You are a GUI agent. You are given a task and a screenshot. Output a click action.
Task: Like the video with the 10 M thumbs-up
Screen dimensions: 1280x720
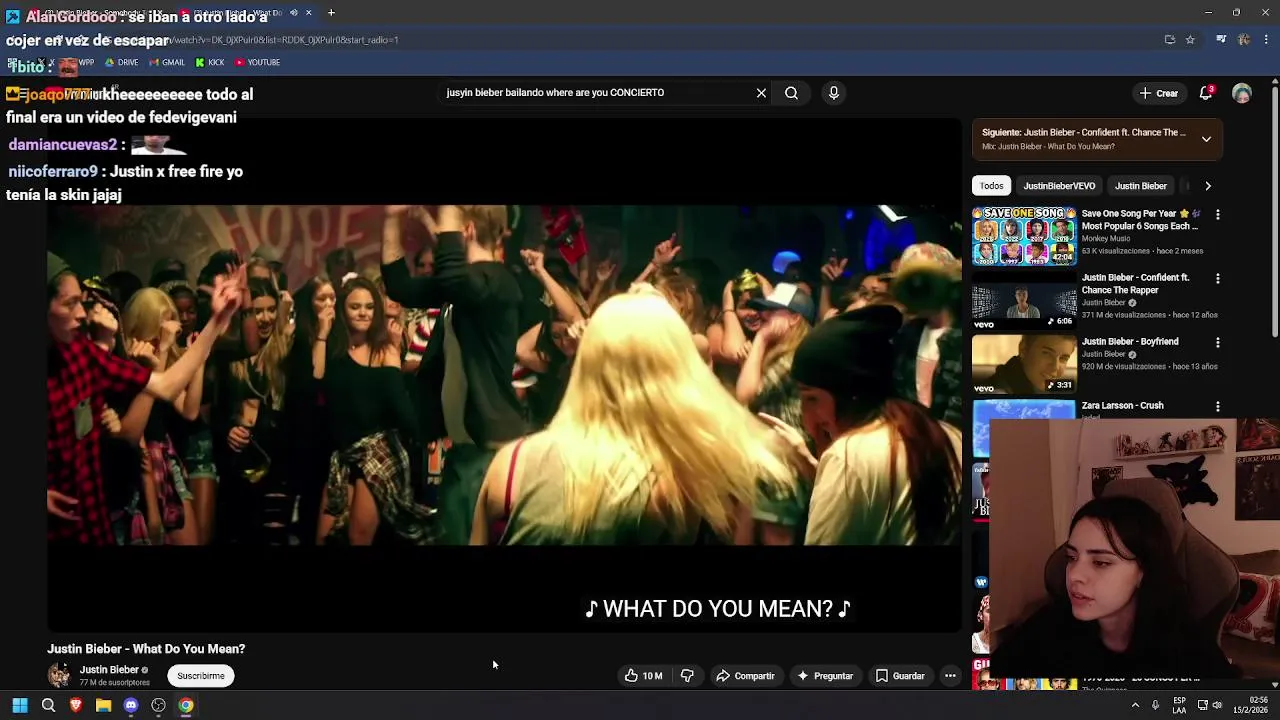click(x=643, y=676)
